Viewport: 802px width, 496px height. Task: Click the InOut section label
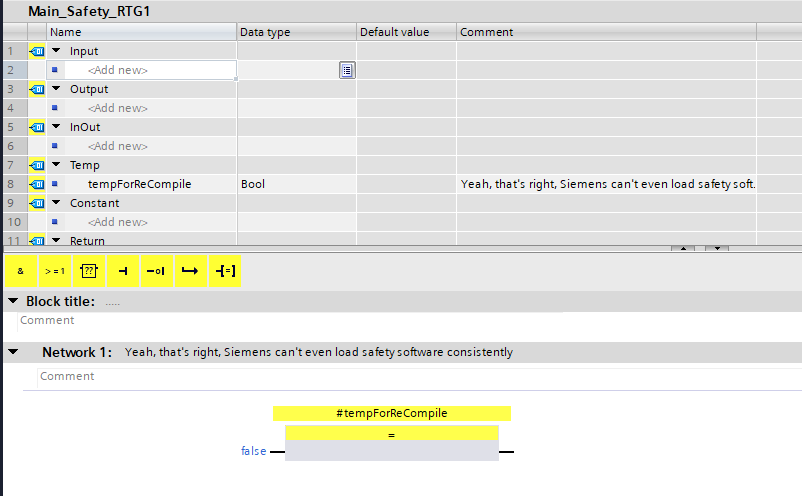pos(85,127)
